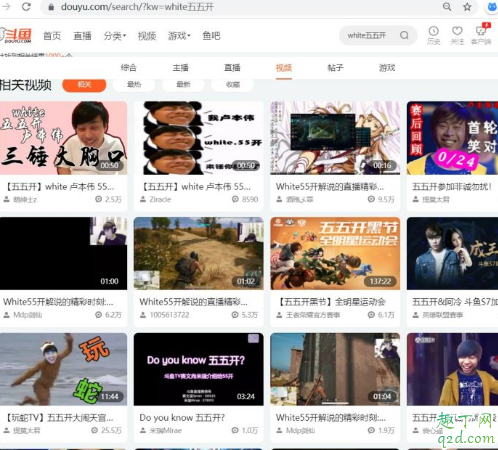
Task: Switch to the 游戏 search results tab
Action: pyautogui.click(x=387, y=68)
